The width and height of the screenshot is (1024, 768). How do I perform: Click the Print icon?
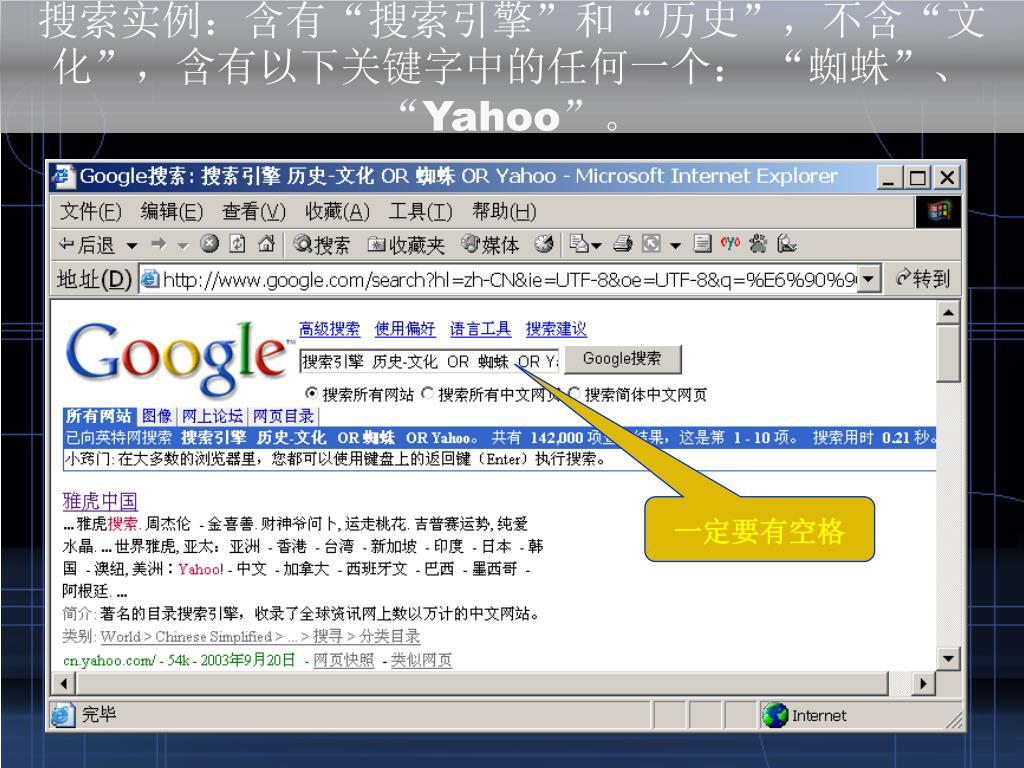point(623,244)
